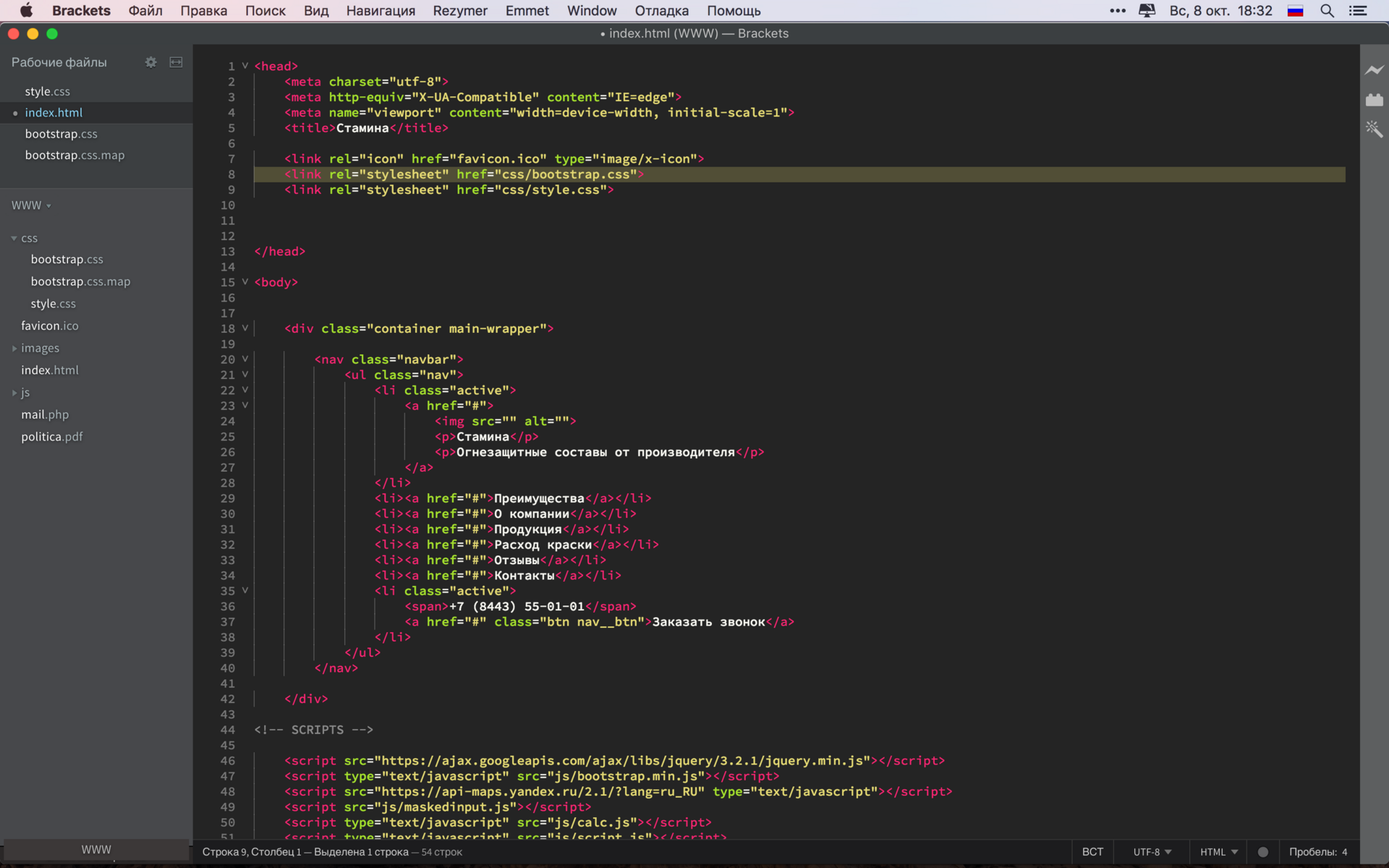Screen dimensions: 1389x868
Task: Collapse the css folder
Action: [x=14, y=238]
